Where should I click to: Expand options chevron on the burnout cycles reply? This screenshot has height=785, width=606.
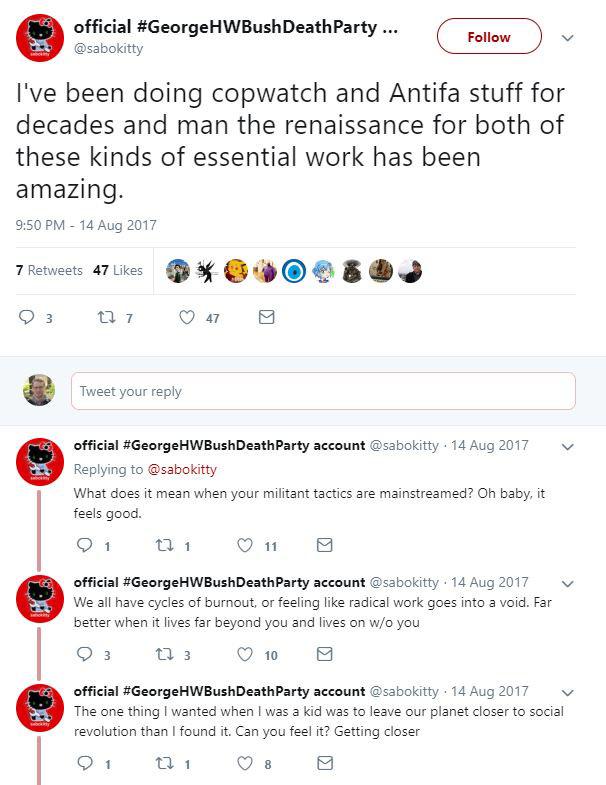pyautogui.click(x=567, y=583)
